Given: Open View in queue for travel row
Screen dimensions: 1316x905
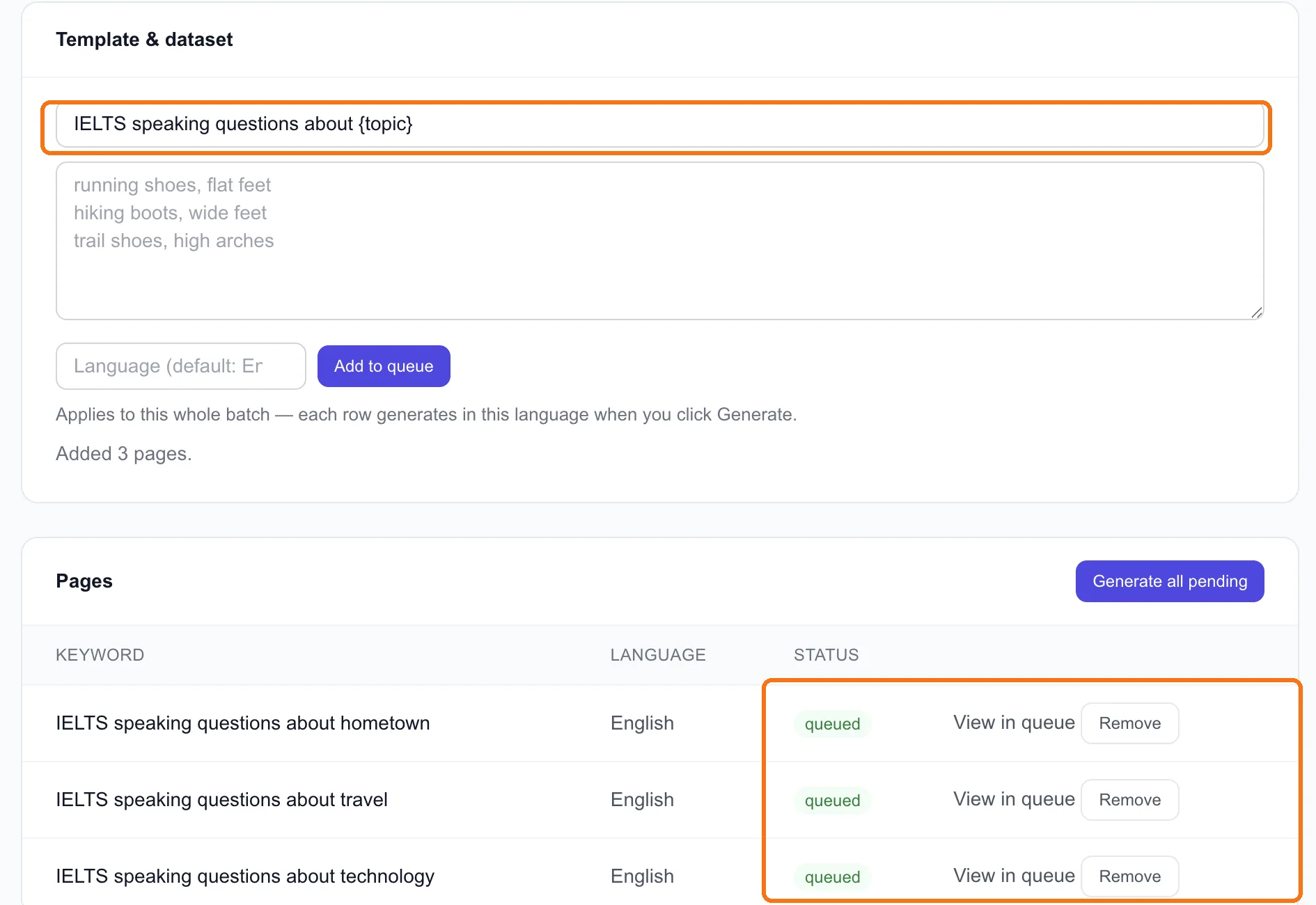Looking at the screenshot, I should (1014, 799).
